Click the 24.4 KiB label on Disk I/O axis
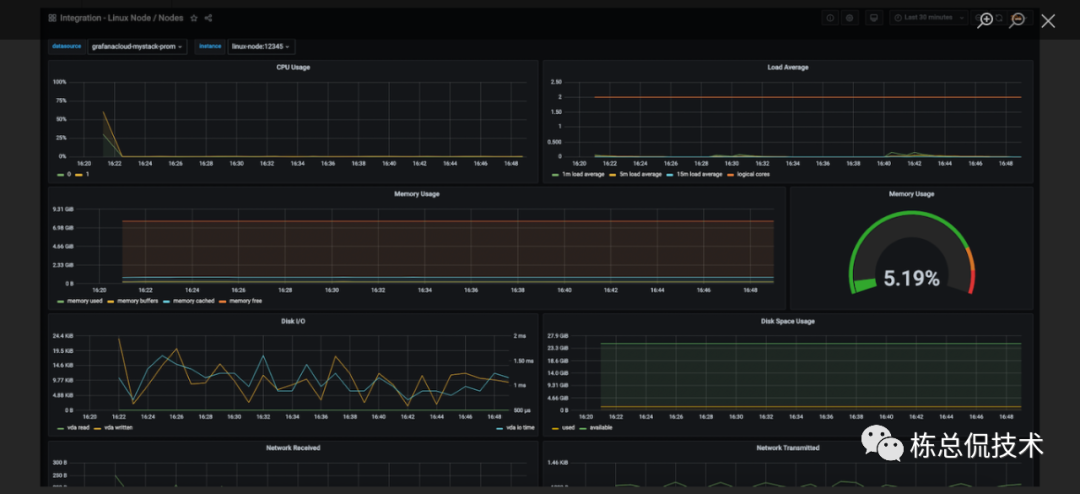 click(x=63, y=336)
